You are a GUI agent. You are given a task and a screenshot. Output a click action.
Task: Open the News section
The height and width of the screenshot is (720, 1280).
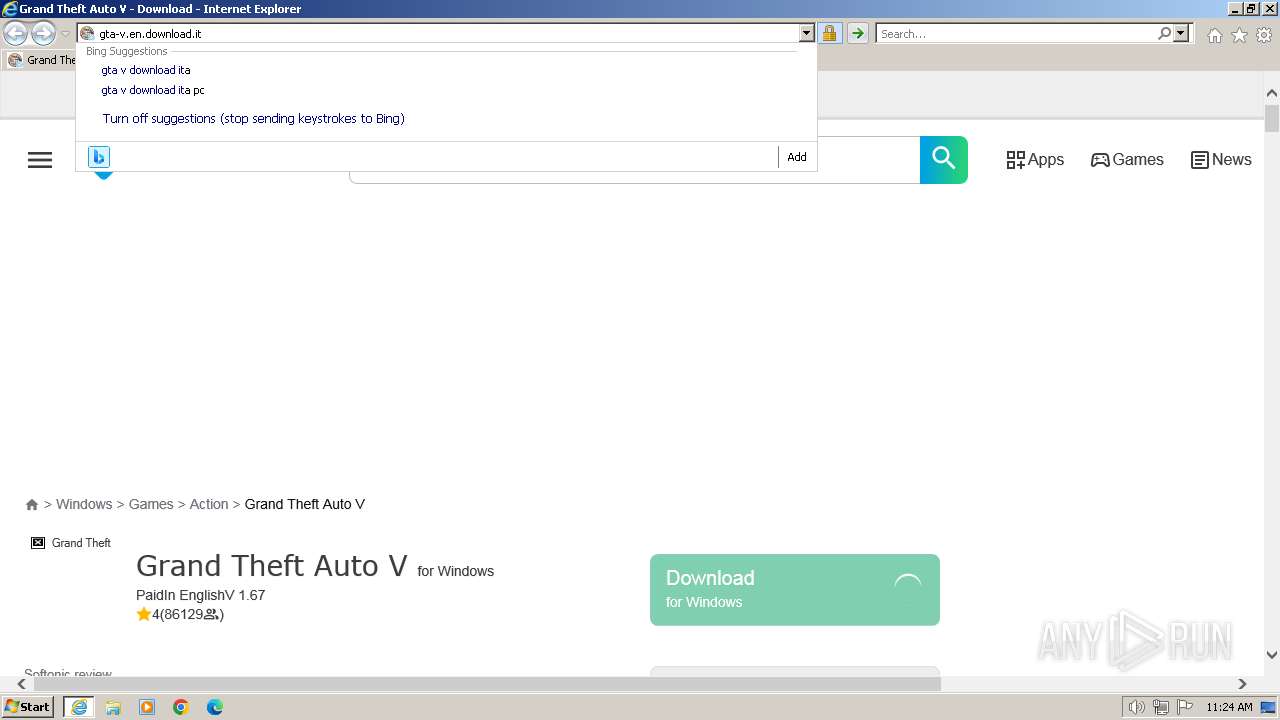[x=1221, y=160]
